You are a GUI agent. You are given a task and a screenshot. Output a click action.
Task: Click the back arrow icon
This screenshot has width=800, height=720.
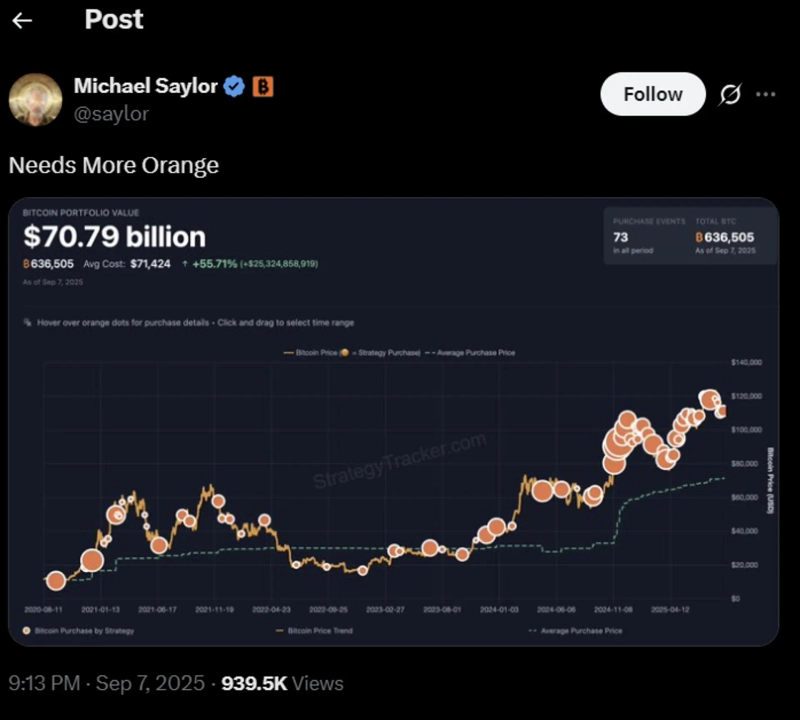click(22, 21)
